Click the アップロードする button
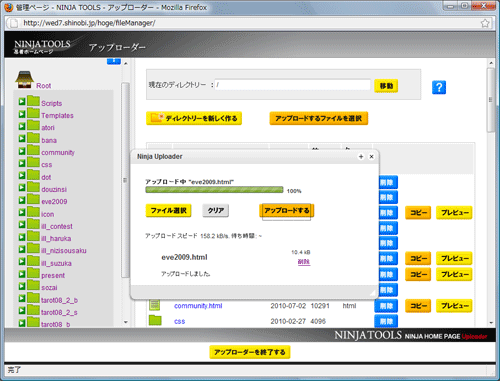500x381 pixels. coord(287,211)
